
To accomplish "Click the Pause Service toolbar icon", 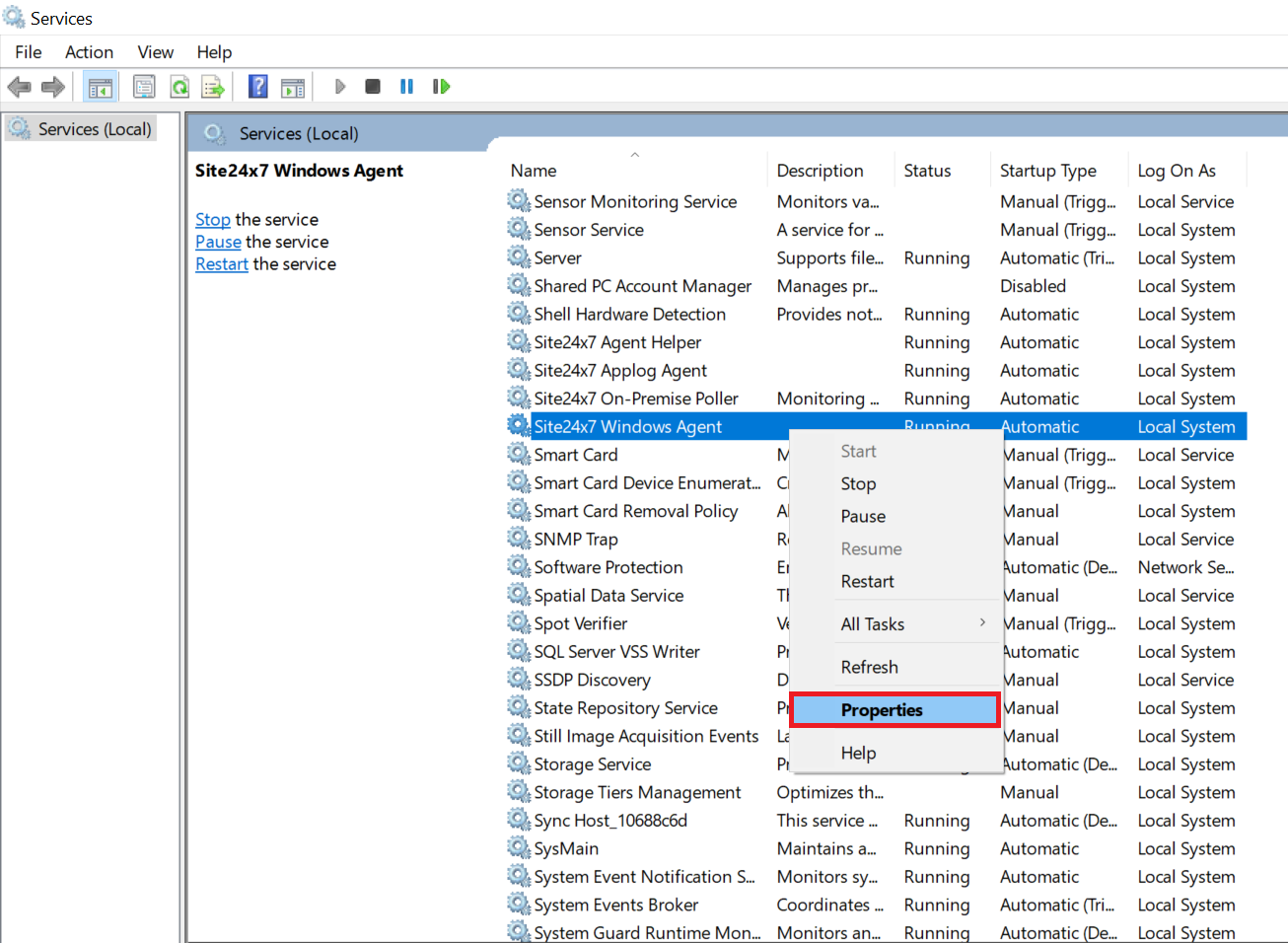I will click(406, 87).
